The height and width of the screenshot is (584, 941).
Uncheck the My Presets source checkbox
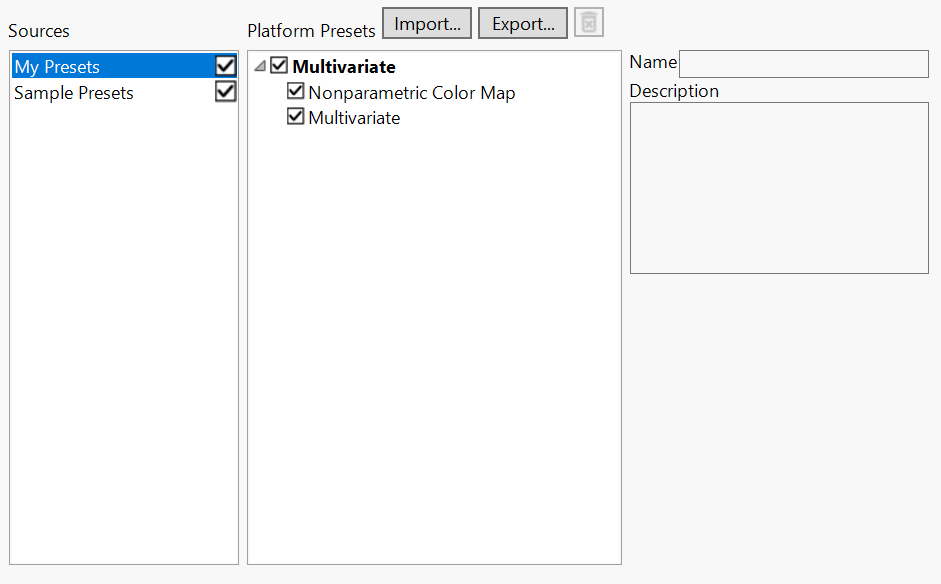(x=225, y=65)
